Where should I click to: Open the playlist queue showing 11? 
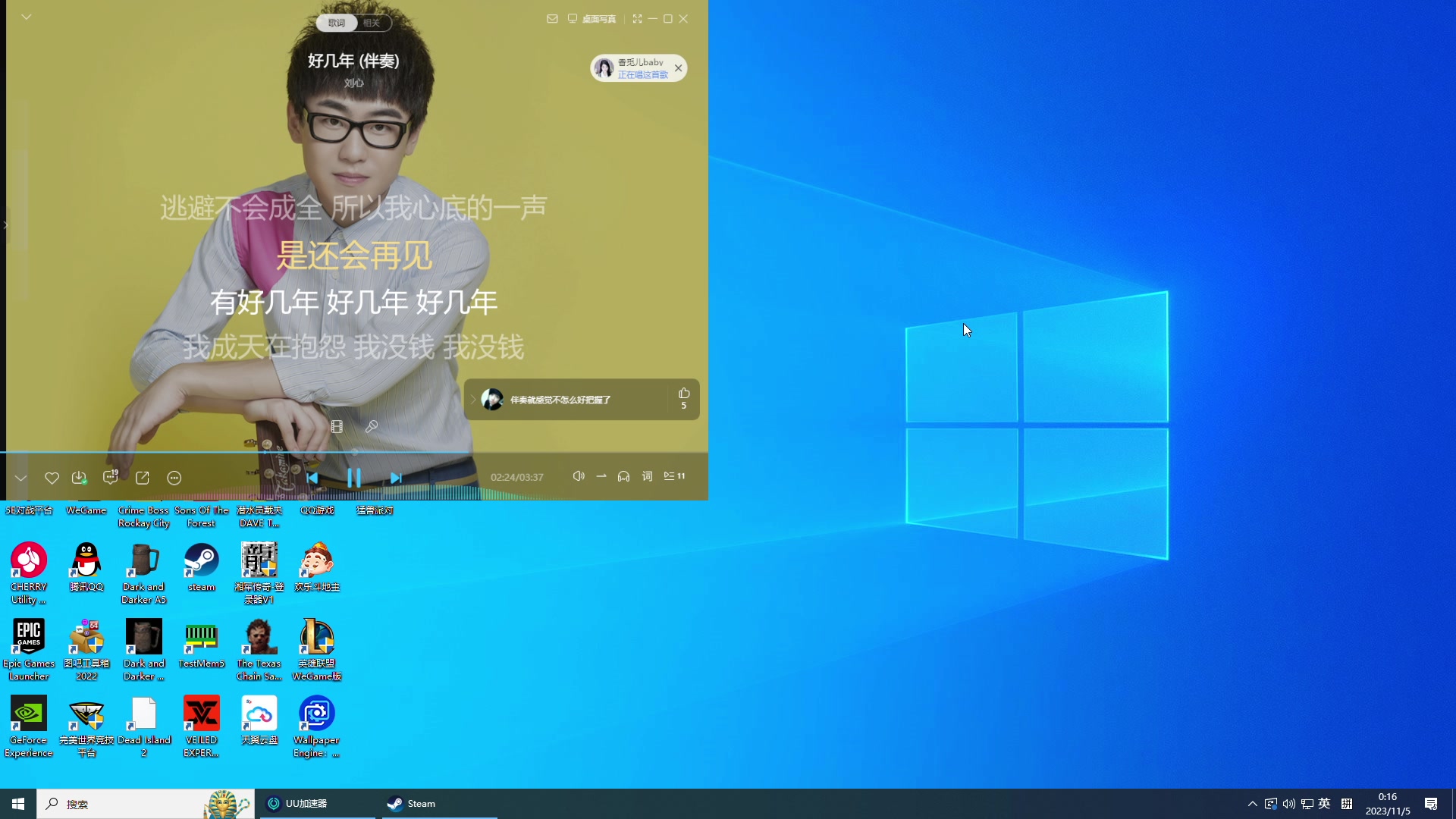(x=674, y=476)
